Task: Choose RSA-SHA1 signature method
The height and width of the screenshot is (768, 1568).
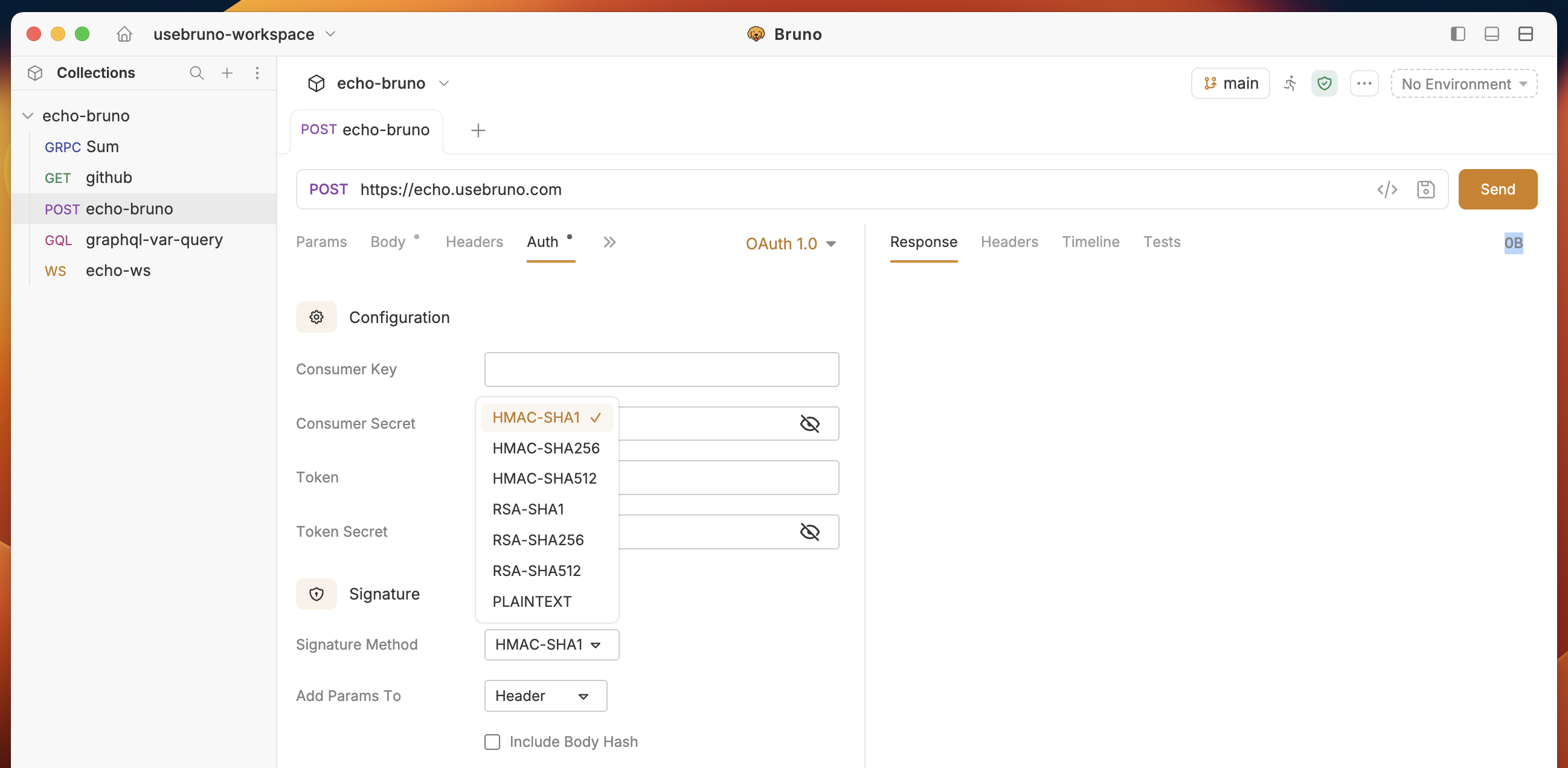Action: (547, 509)
